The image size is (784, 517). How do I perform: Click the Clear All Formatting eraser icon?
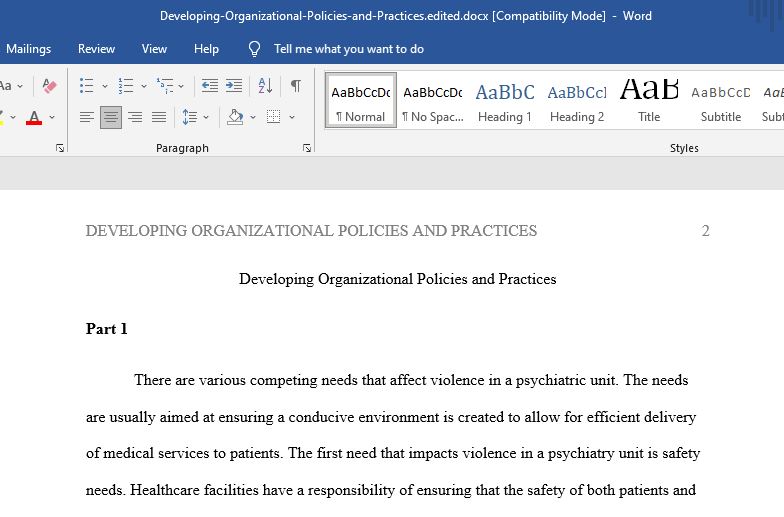(x=49, y=86)
